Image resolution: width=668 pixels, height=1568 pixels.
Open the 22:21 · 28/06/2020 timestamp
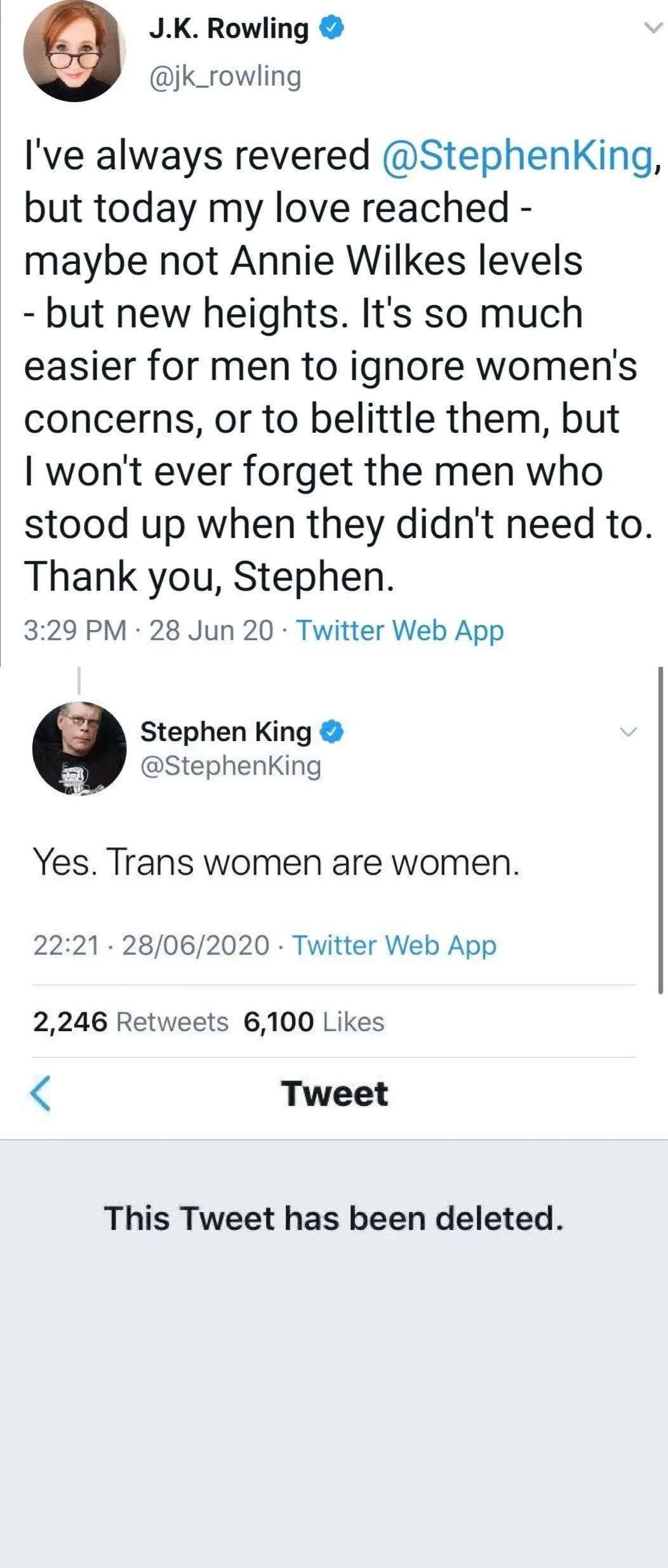151,945
